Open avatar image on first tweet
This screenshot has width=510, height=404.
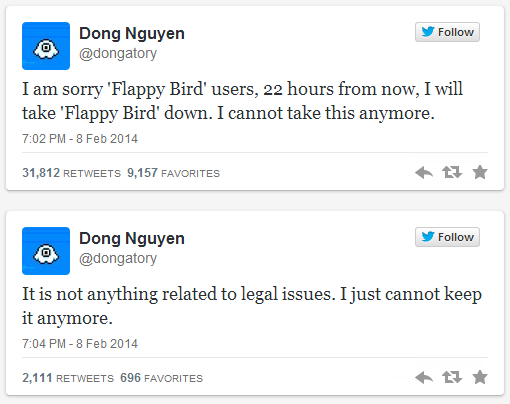pos(46,46)
